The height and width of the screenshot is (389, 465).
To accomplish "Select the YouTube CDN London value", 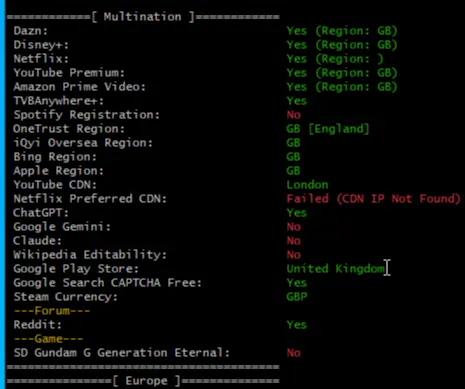I will pyautogui.click(x=307, y=185).
